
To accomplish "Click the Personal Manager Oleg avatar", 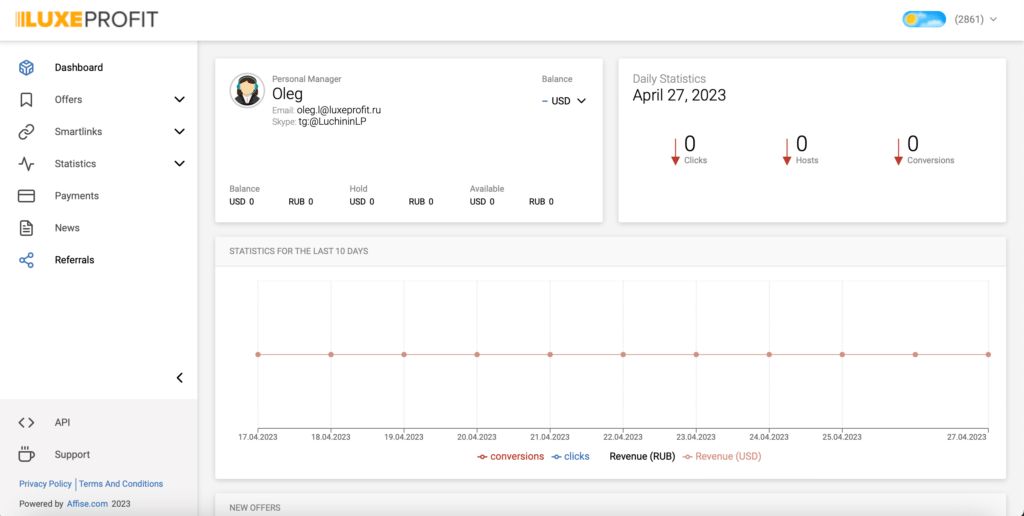I will coord(247,90).
